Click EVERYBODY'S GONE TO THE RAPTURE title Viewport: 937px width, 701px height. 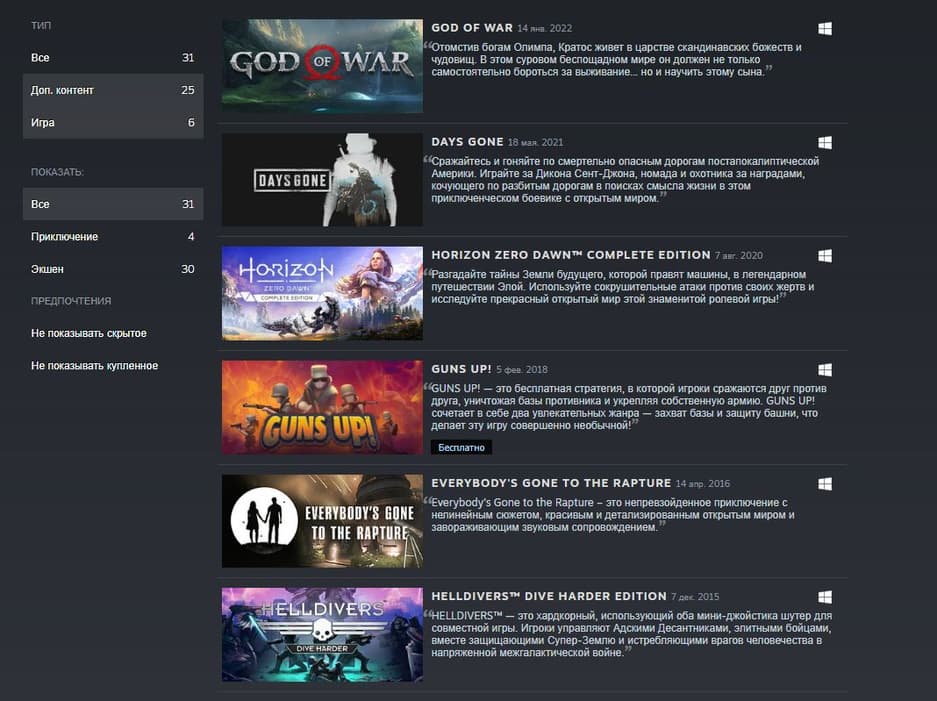[x=551, y=483]
